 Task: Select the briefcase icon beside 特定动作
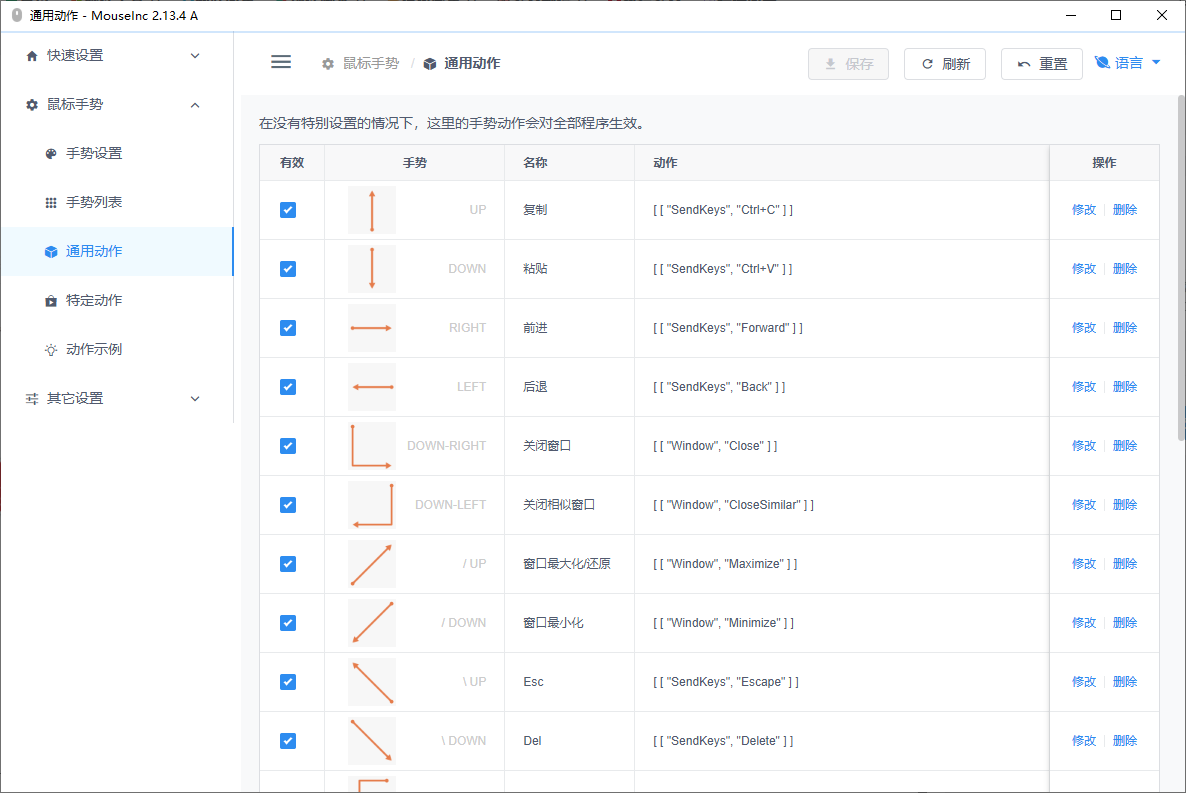[50, 300]
